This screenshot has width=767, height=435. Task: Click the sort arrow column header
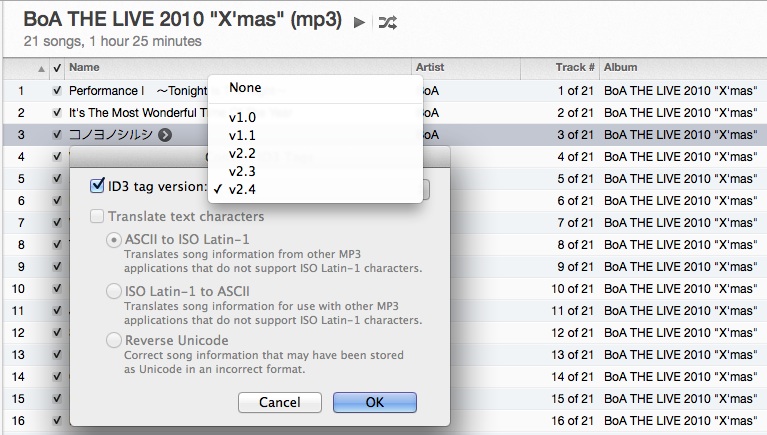[x=41, y=69]
